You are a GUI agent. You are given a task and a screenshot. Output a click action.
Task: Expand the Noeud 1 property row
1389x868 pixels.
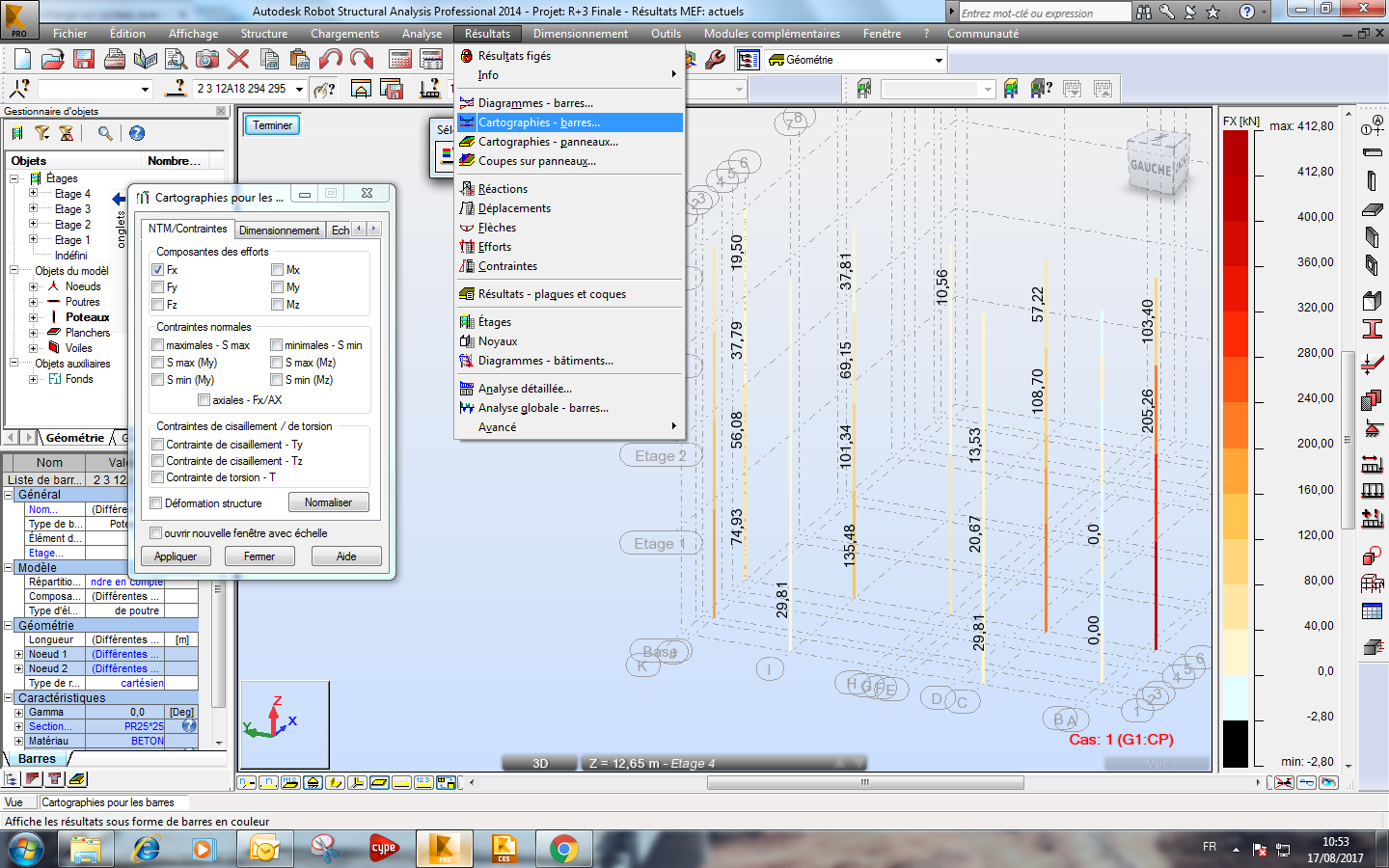pos(18,654)
